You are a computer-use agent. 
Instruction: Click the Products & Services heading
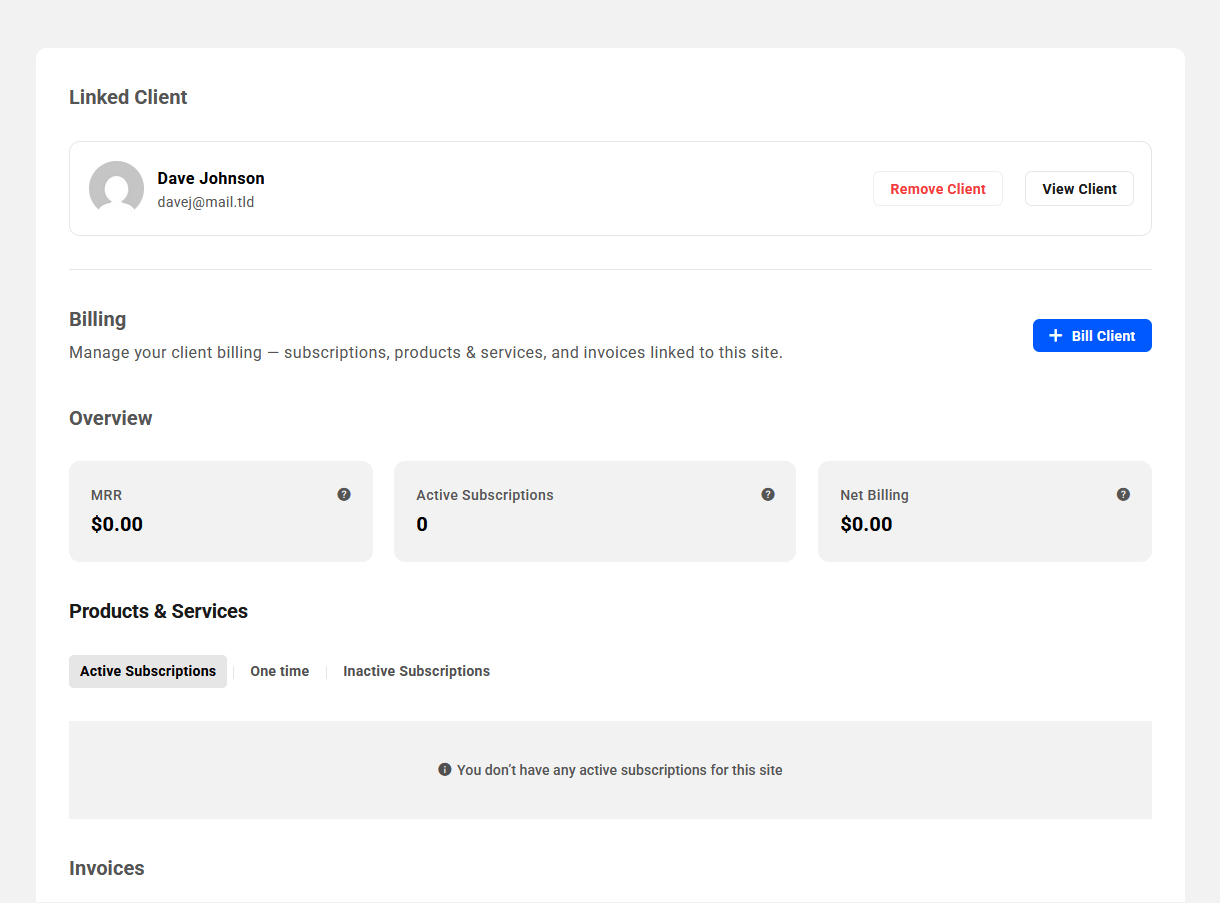158,611
